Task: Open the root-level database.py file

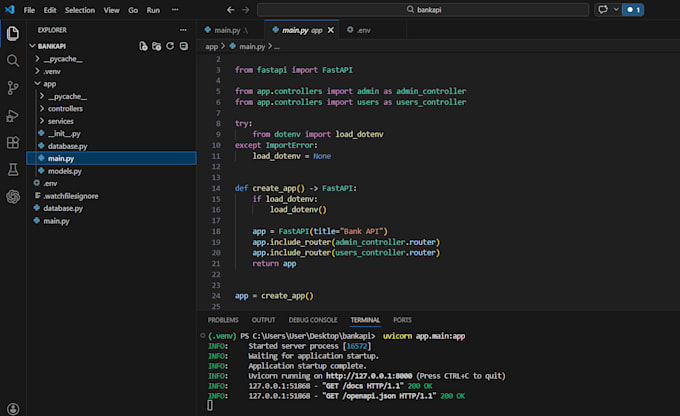Action: pyautogui.click(x=111, y=208)
